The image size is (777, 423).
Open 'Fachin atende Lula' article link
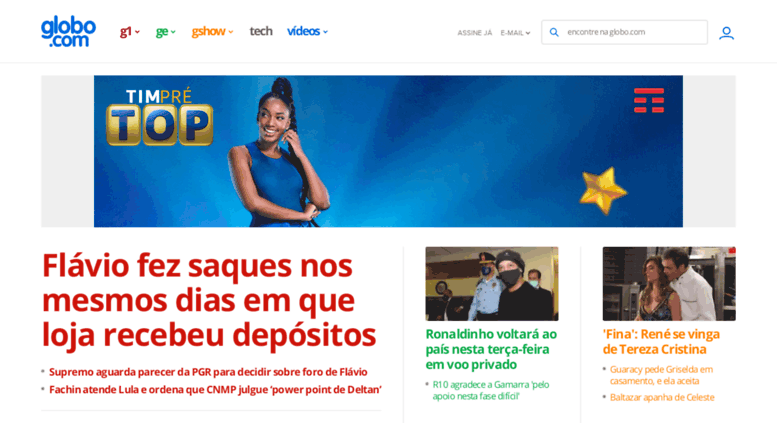click(x=215, y=390)
